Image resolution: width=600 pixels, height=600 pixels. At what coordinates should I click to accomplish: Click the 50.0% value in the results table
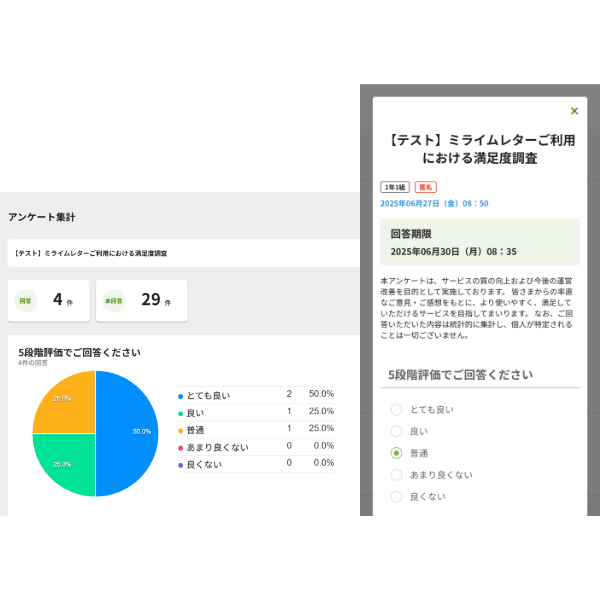coord(321,394)
